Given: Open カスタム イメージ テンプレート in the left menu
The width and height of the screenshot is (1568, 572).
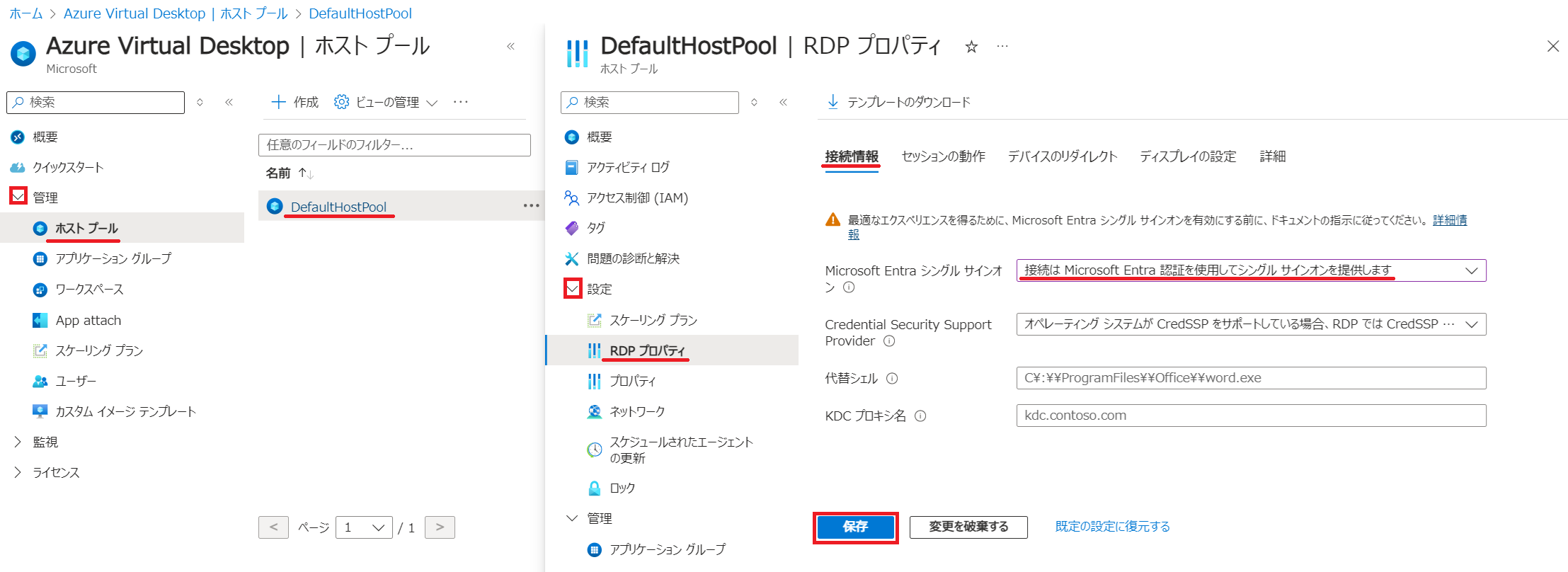Looking at the screenshot, I should pyautogui.click(x=125, y=411).
